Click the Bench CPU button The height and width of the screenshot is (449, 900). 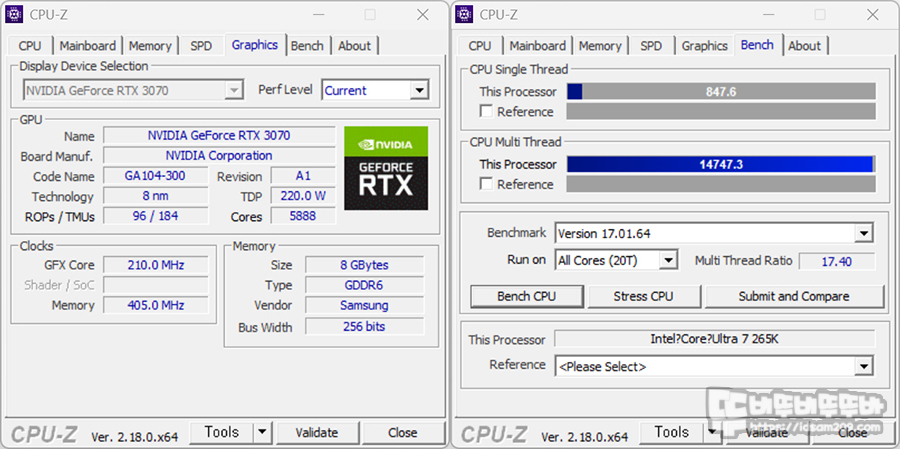(x=526, y=296)
